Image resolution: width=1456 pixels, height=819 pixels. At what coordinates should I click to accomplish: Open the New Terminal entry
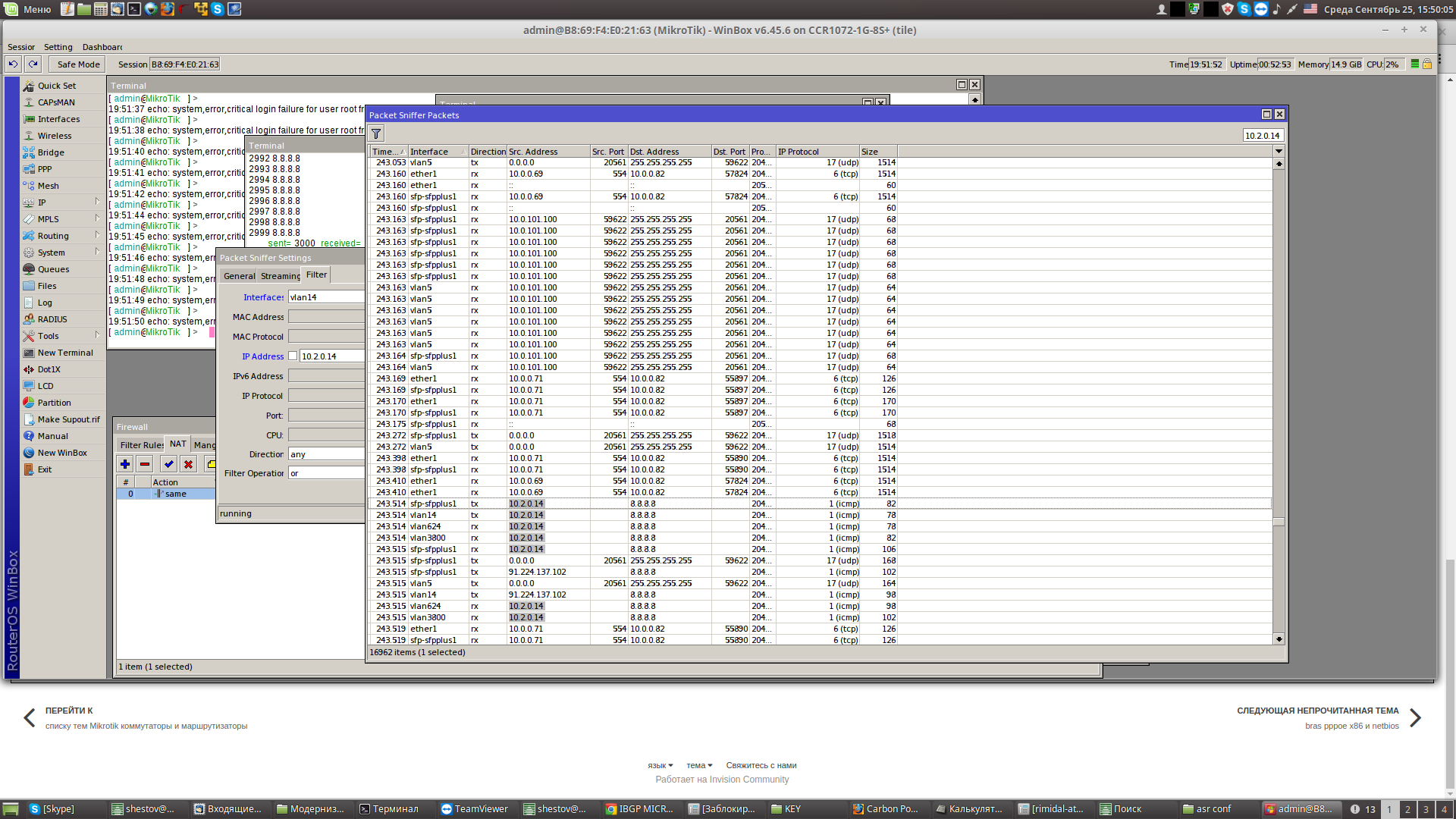pyautogui.click(x=65, y=353)
